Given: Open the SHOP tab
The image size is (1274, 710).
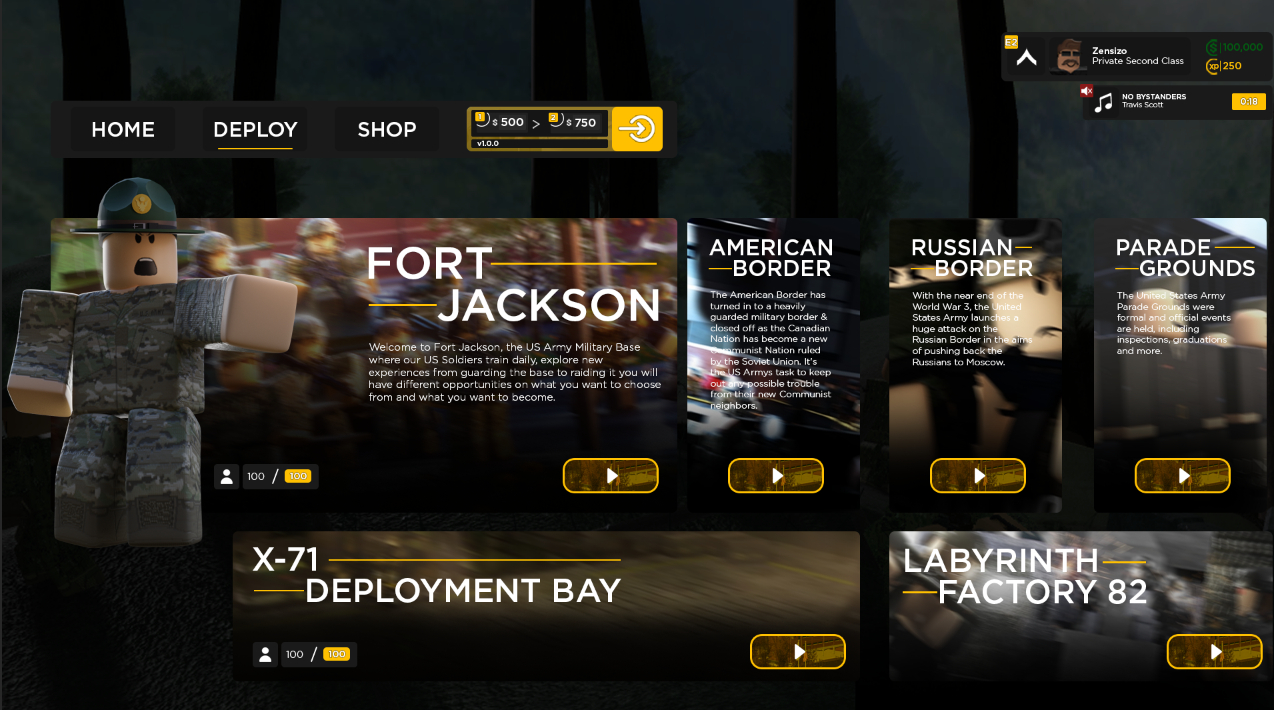Looking at the screenshot, I should click(x=387, y=129).
